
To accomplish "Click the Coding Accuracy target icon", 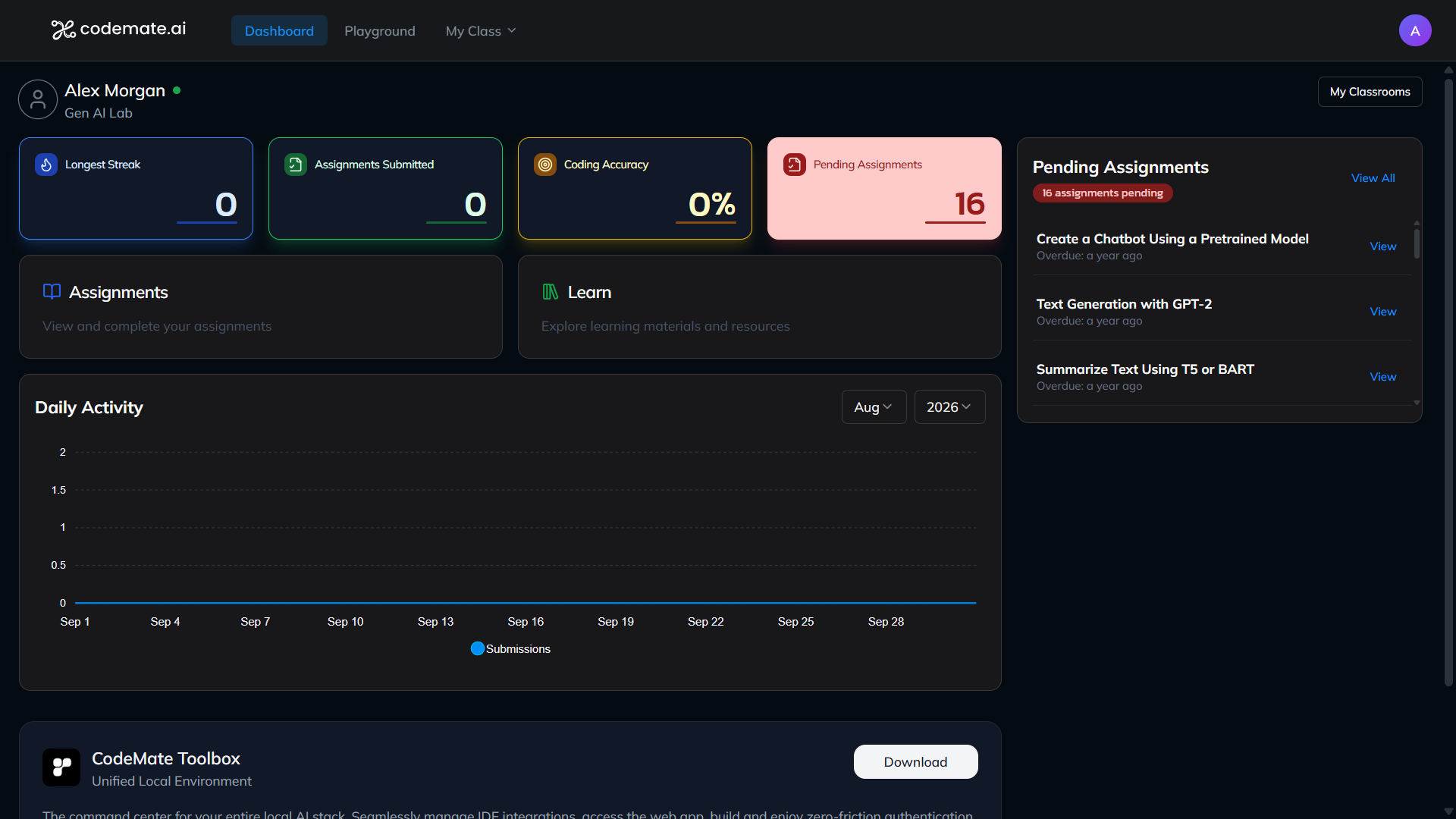I will 545,165.
